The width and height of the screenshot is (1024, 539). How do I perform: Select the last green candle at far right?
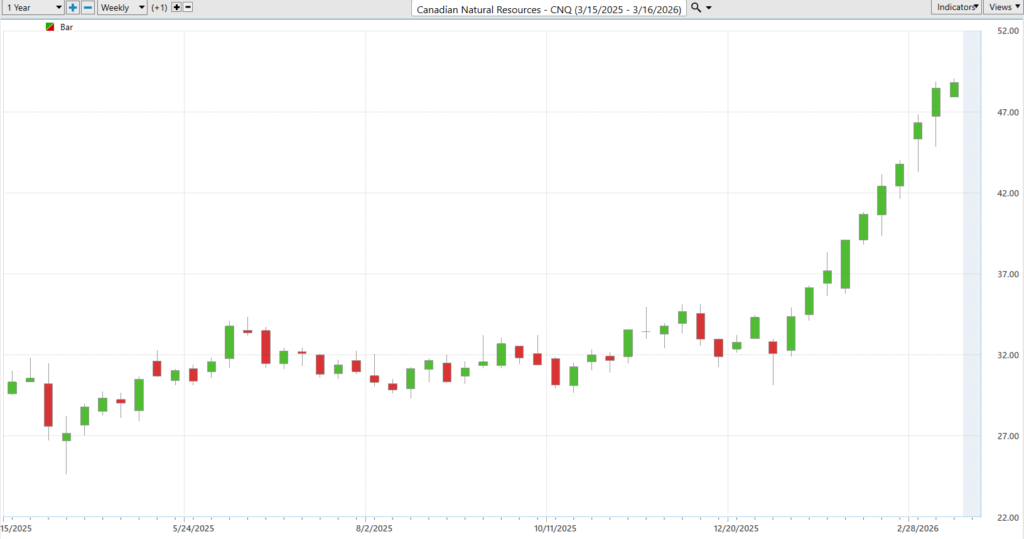coord(954,89)
